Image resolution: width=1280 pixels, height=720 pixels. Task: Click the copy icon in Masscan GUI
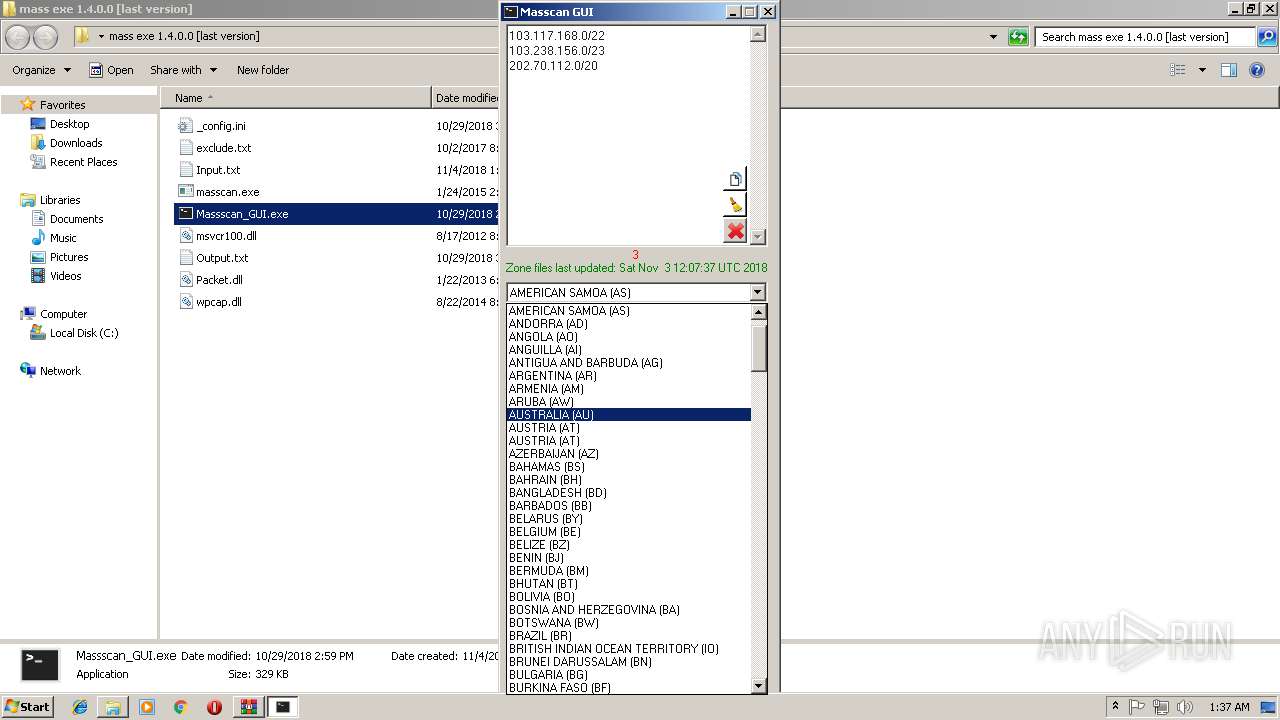(x=735, y=180)
